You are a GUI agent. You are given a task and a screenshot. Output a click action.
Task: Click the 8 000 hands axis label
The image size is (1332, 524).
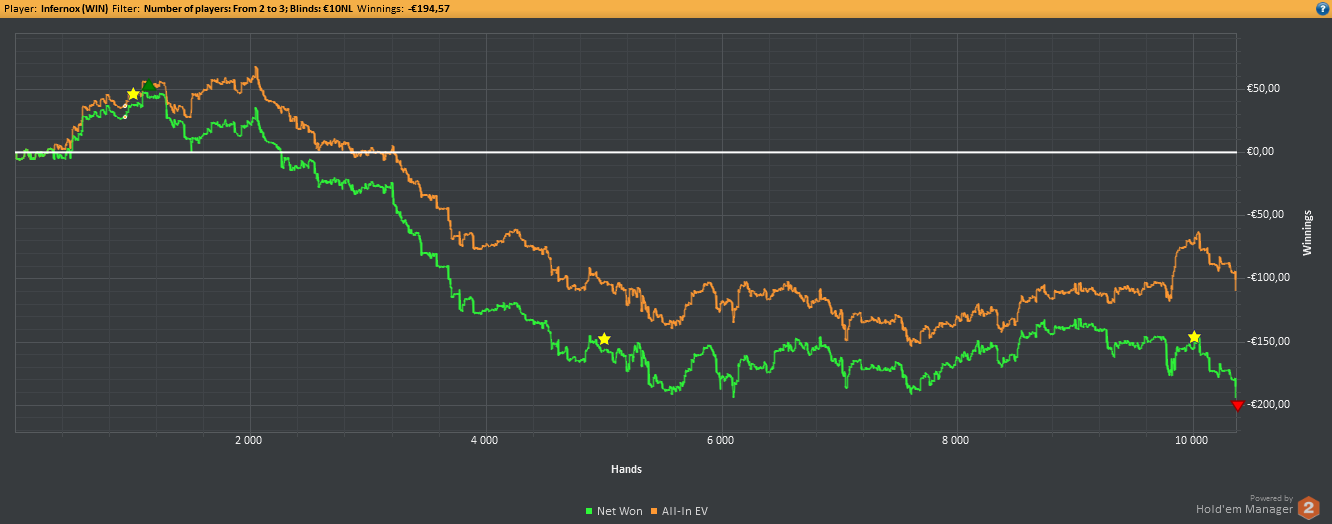coord(956,440)
